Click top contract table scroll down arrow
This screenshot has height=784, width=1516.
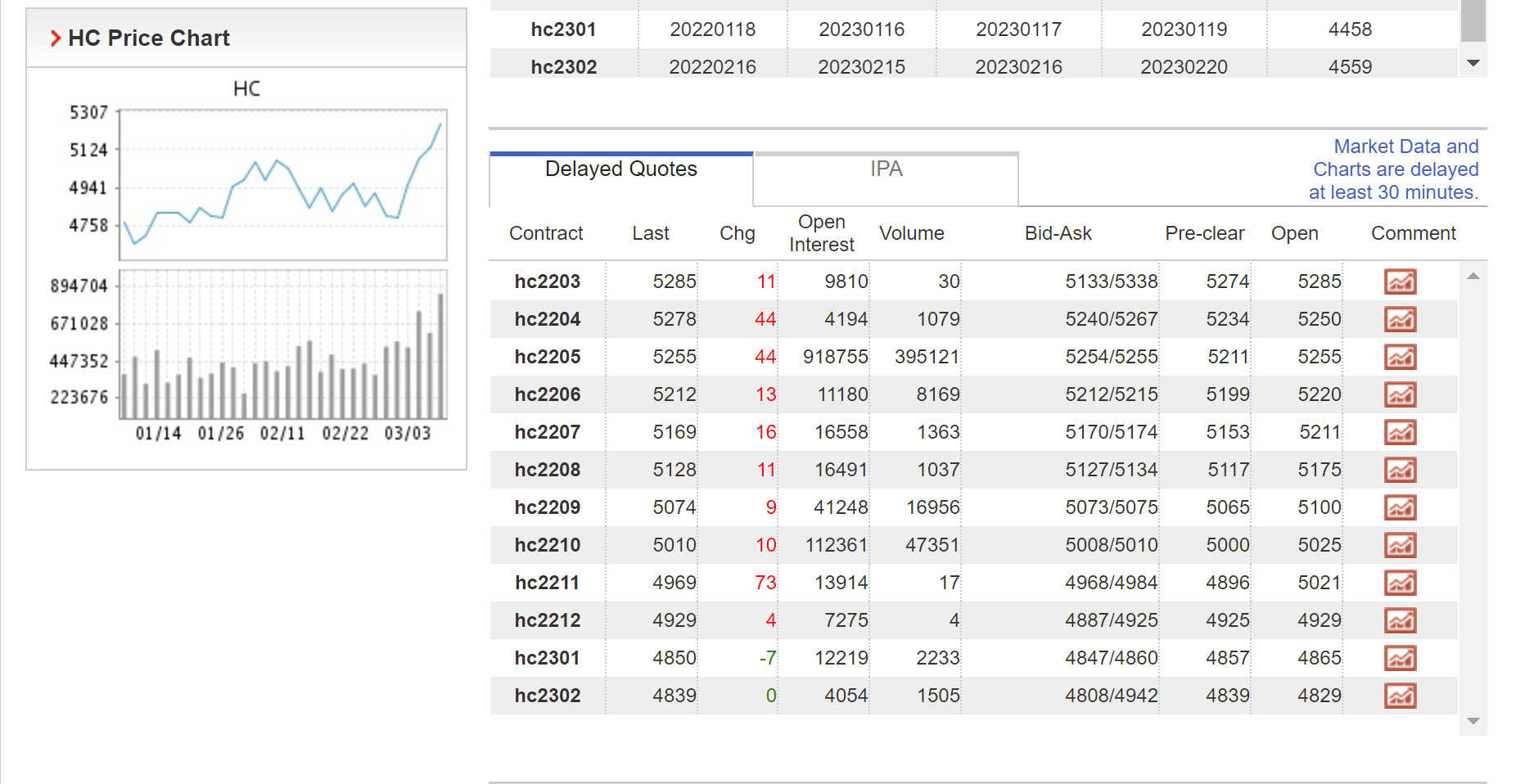click(x=1473, y=63)
